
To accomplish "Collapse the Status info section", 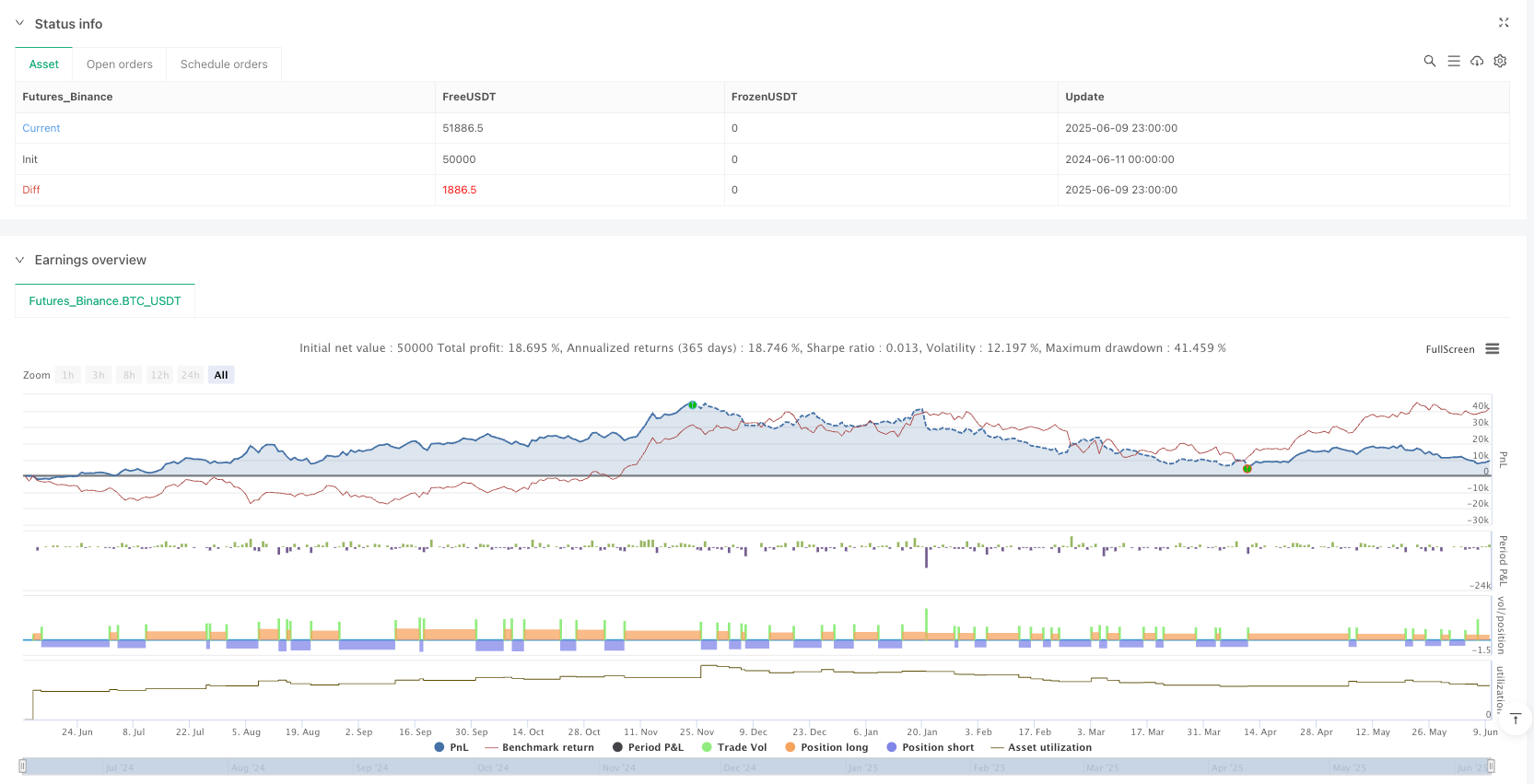I will tap(20, 24).
